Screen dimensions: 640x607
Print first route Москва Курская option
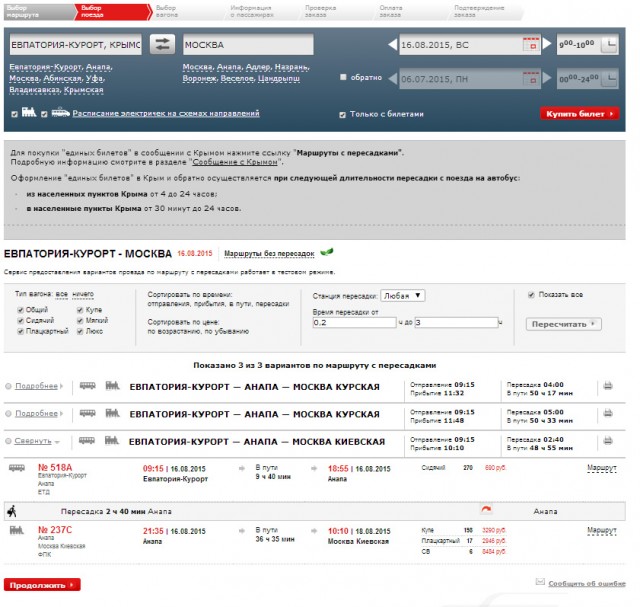click(x=607, y=386)
